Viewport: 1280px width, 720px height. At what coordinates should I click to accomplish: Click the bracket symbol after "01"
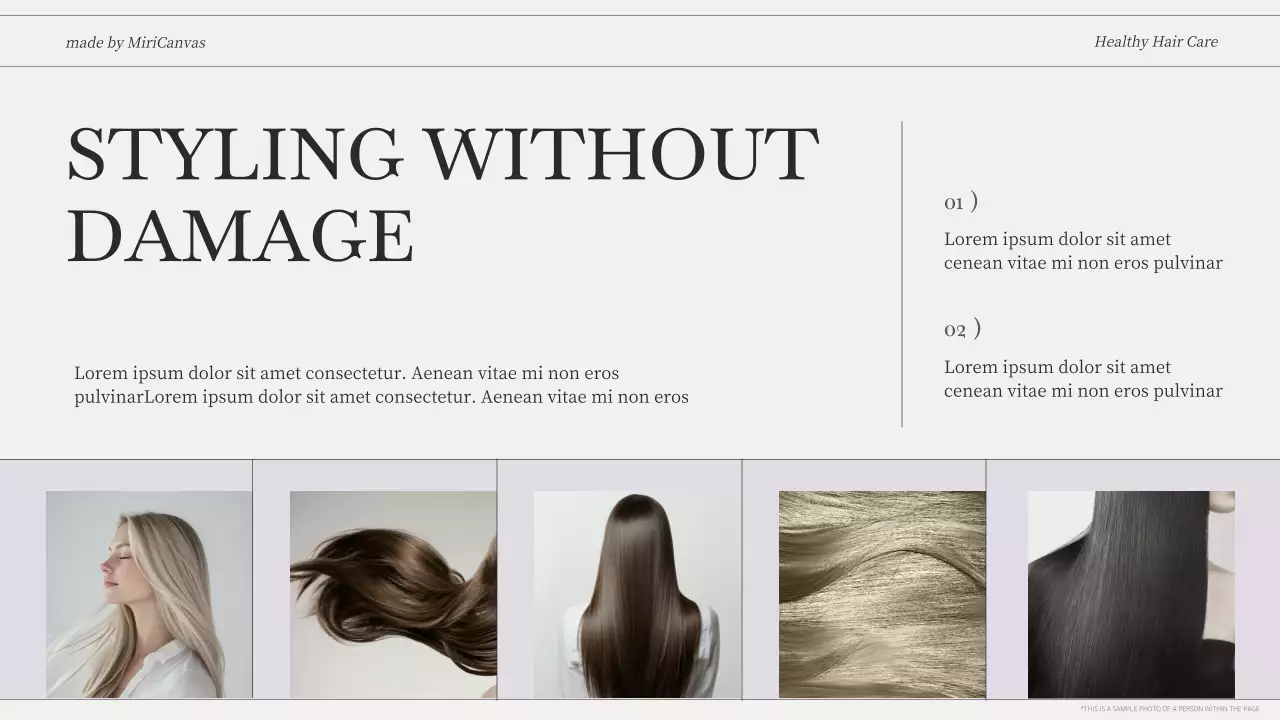tap(974, 200)
